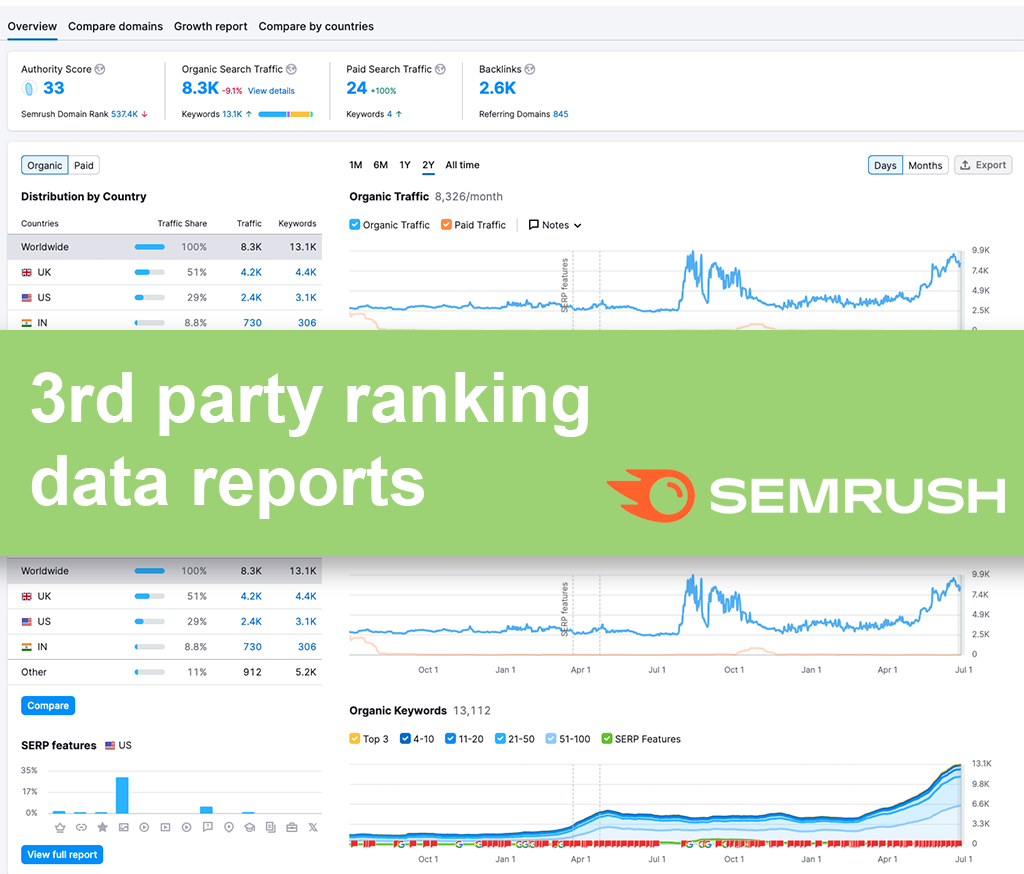Click the View full report button
The height and width of the screenshot is (874, 1024).
62,854
